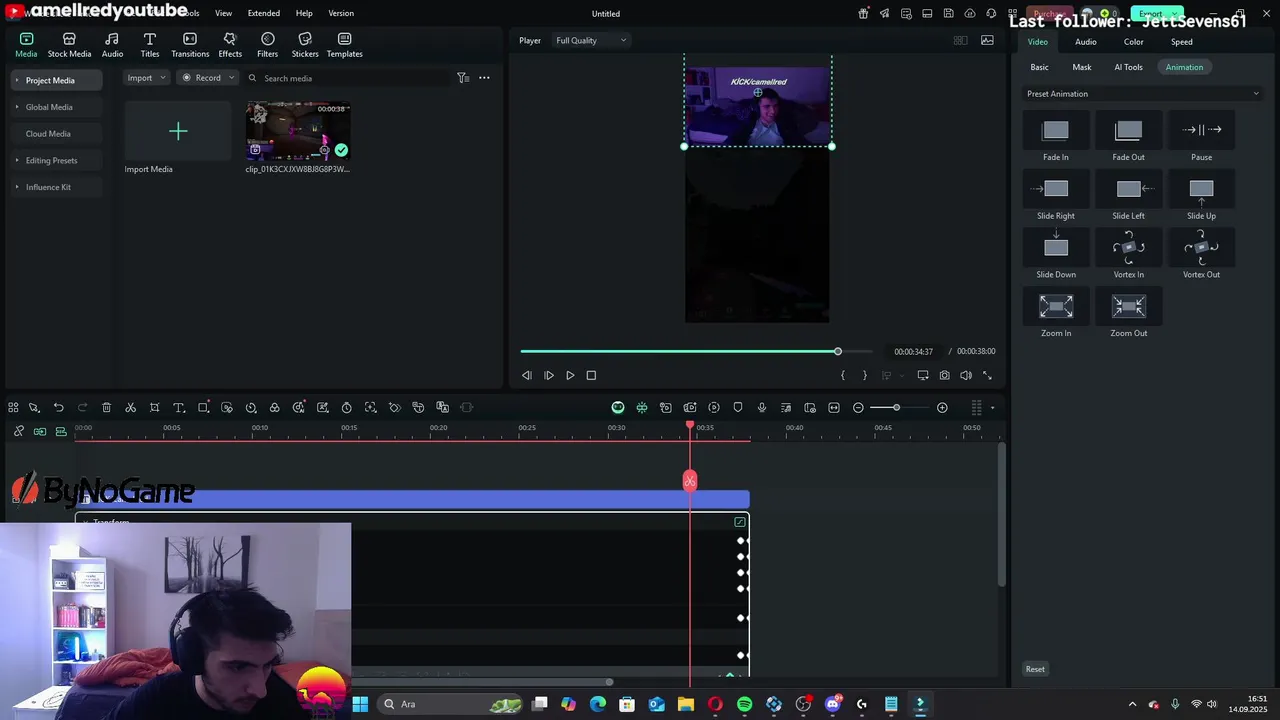
Task: Open the Import dropdown
Action: click(x=146, y=78)
